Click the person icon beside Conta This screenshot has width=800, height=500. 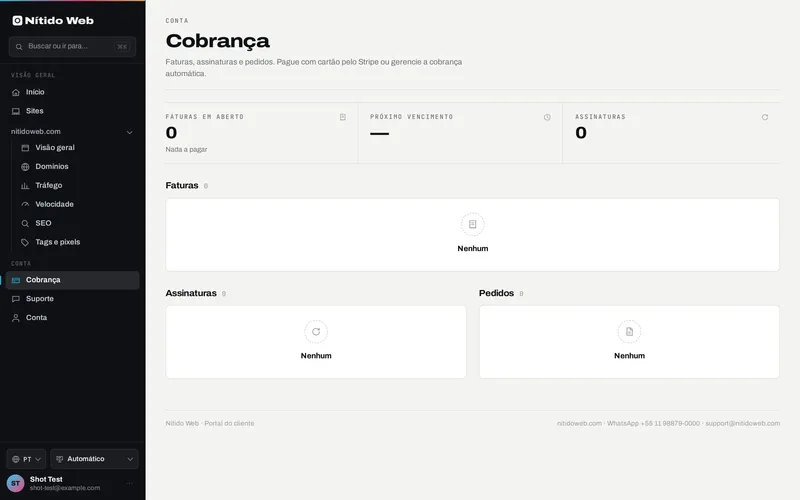pyautogui.click(x=16, y=318)
